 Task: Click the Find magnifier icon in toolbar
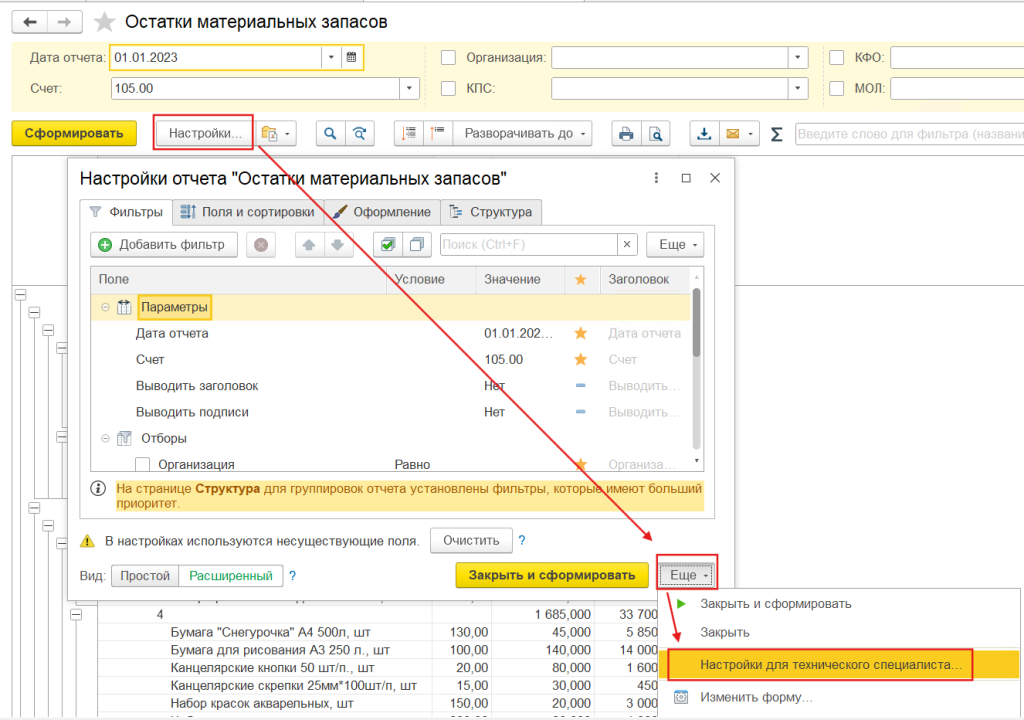tap(330, 133)
